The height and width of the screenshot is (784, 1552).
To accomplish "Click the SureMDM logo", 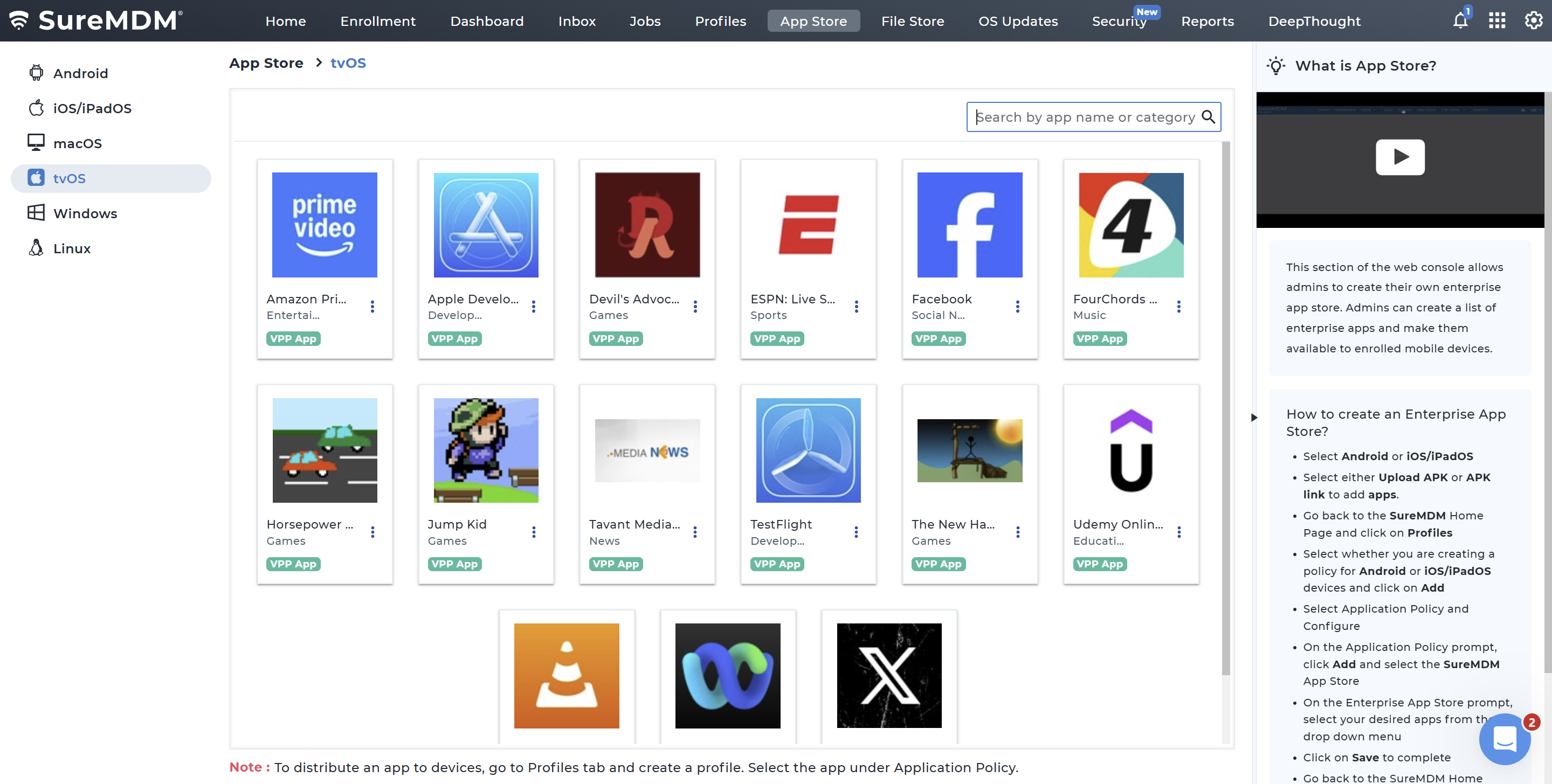I will [x=96, y=20].
